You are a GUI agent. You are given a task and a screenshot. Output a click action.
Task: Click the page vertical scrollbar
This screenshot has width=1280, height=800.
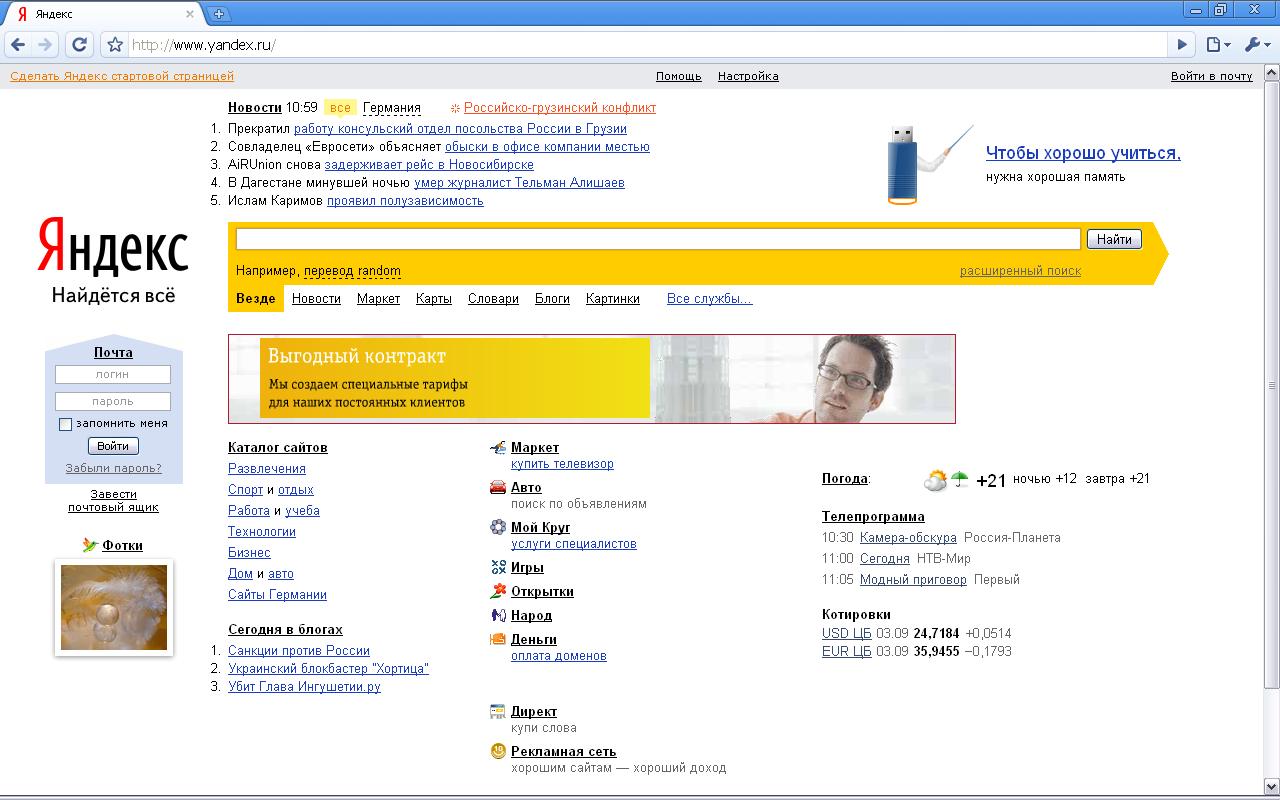click(x=1272, y=385)
